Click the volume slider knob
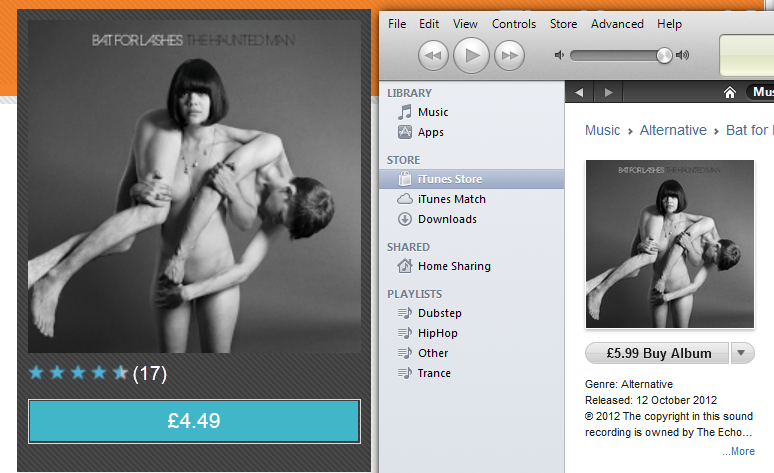 pyautogui.click(x=664, y=55)
